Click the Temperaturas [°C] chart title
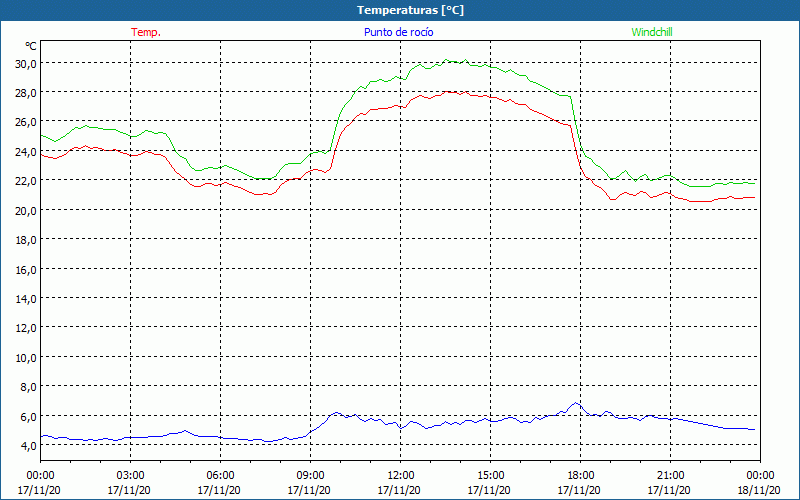The image size is (800, 500). (410, 10)
